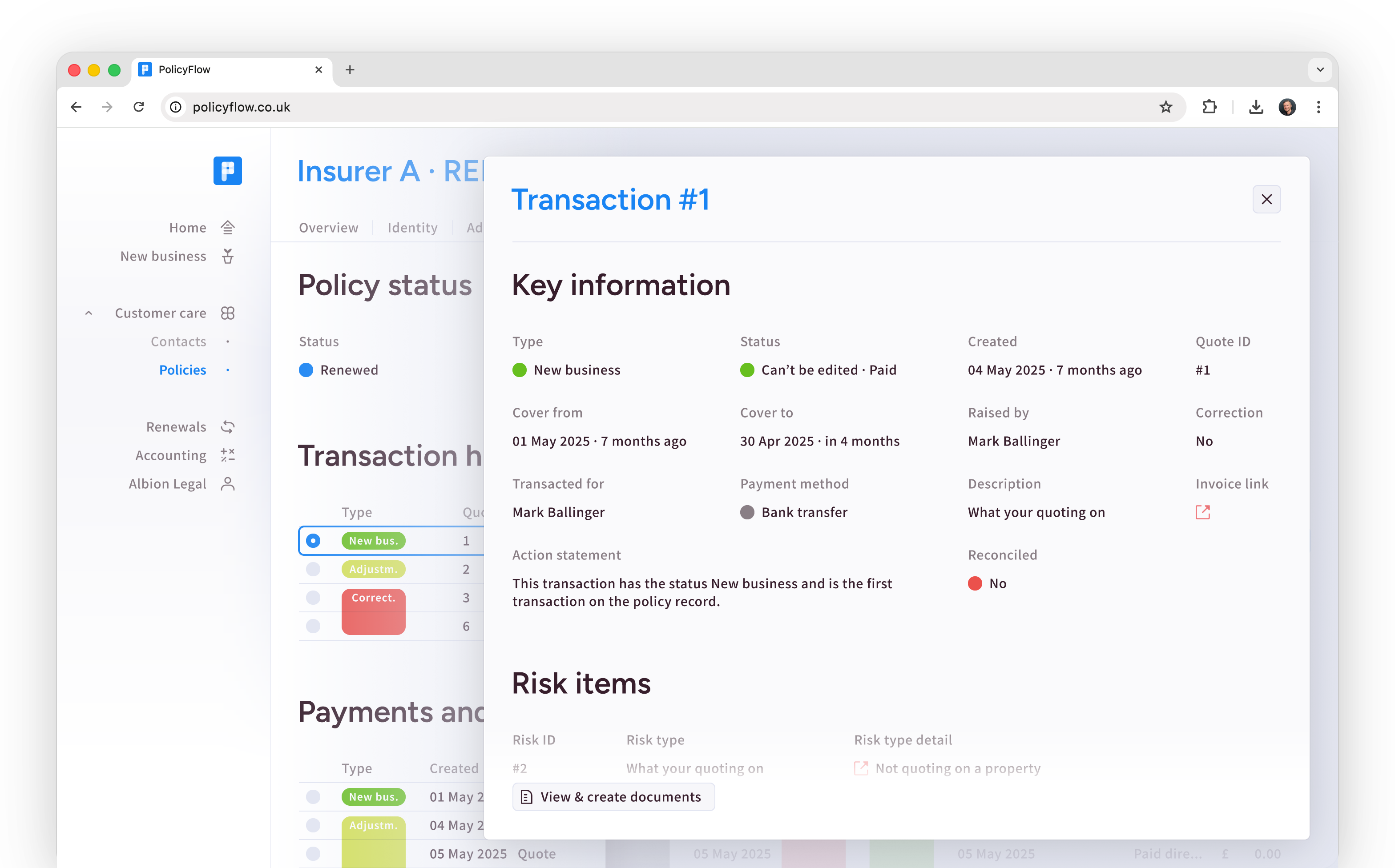The height and width of the screenshot is (868, 1395).
Task: Open the invoice link icon
Action: (1202, 512)
